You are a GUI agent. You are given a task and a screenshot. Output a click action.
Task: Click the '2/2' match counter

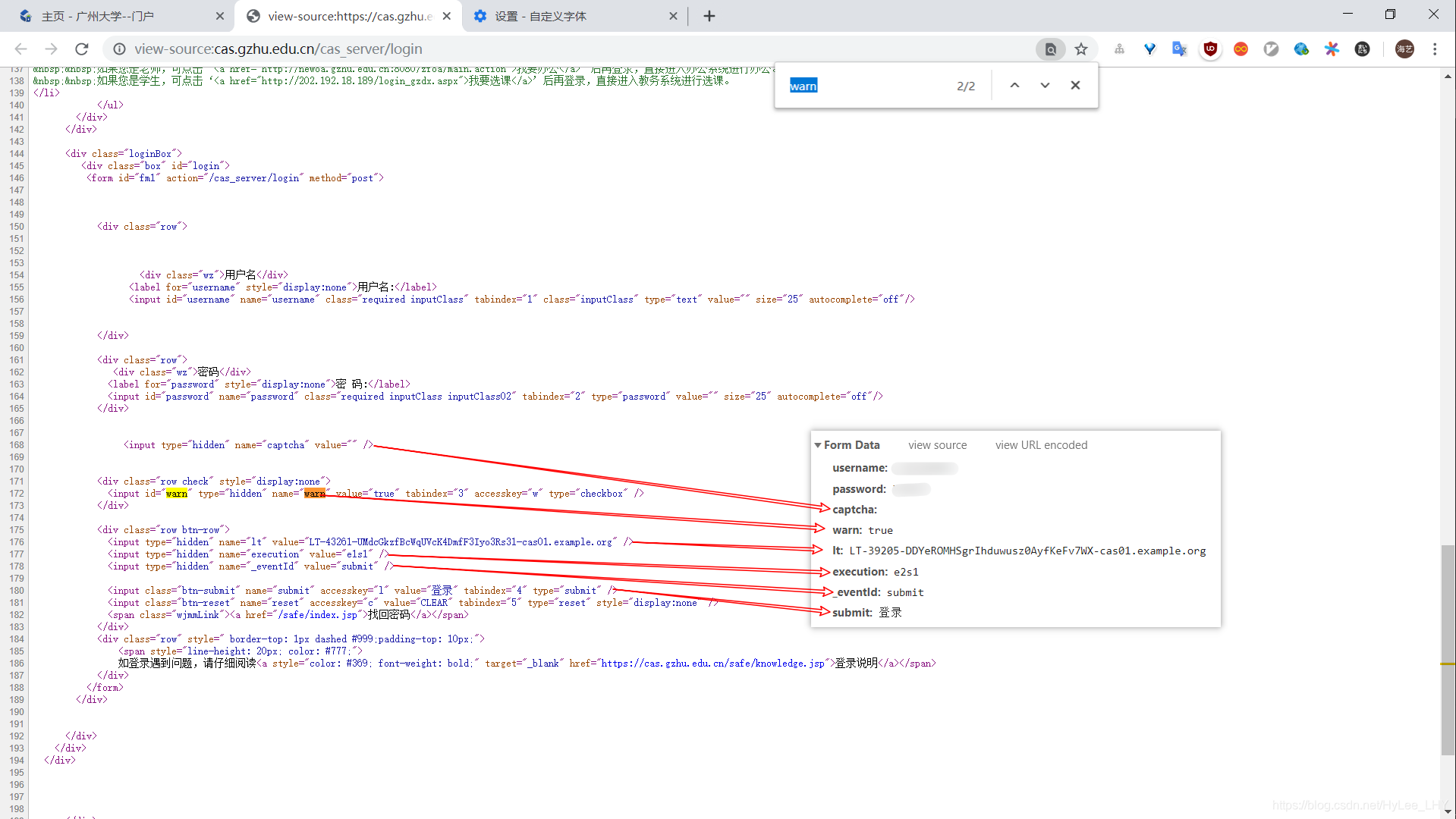pyautogui.click(x=966, y=86)
